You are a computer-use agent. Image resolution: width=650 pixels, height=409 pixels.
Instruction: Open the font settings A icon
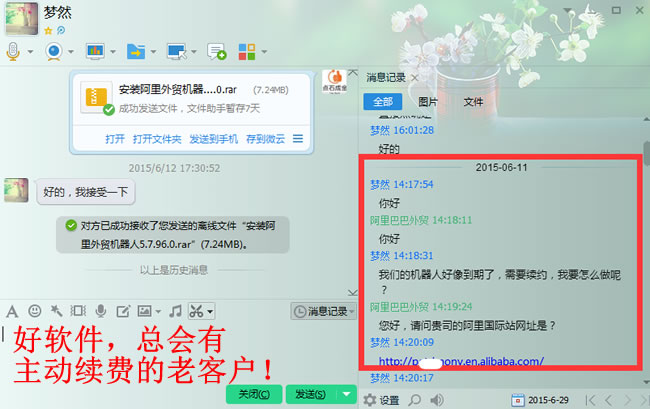12,311
